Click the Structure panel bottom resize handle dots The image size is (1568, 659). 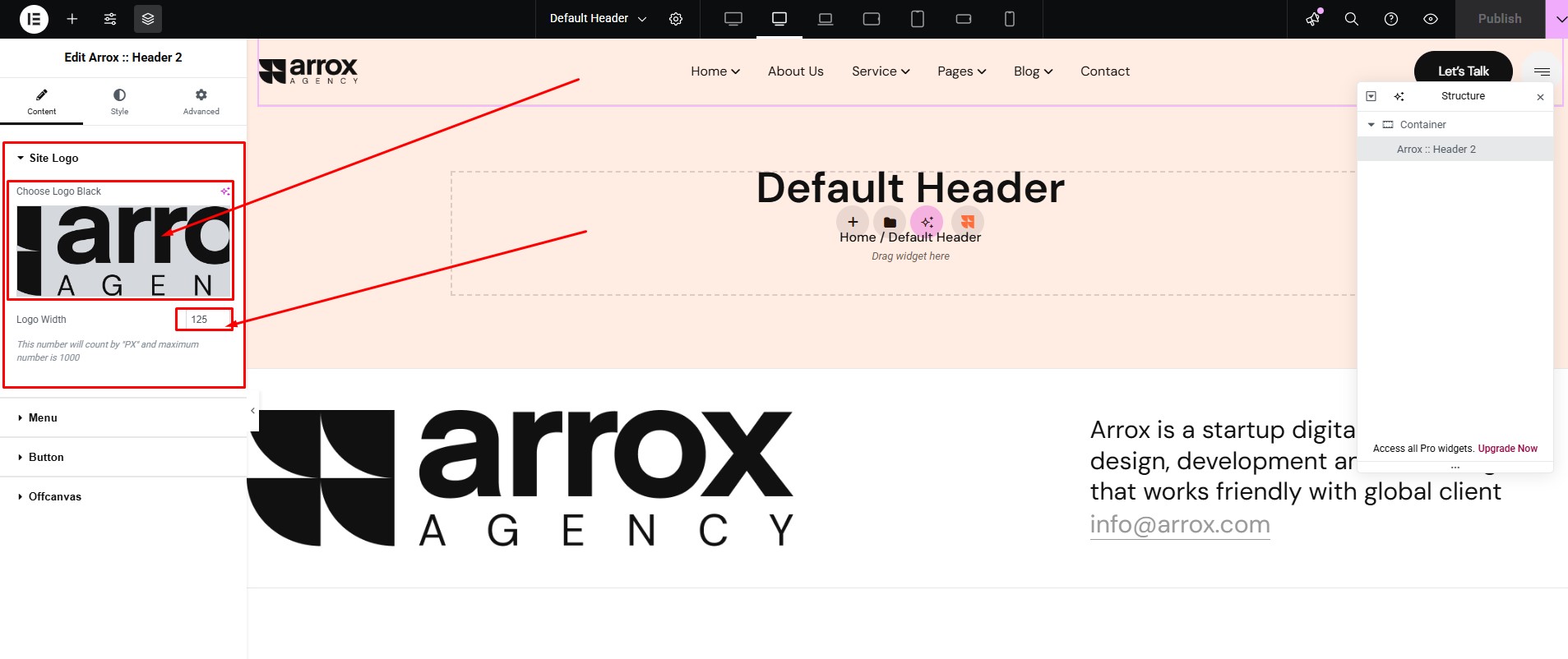(x=1455, y=467)
